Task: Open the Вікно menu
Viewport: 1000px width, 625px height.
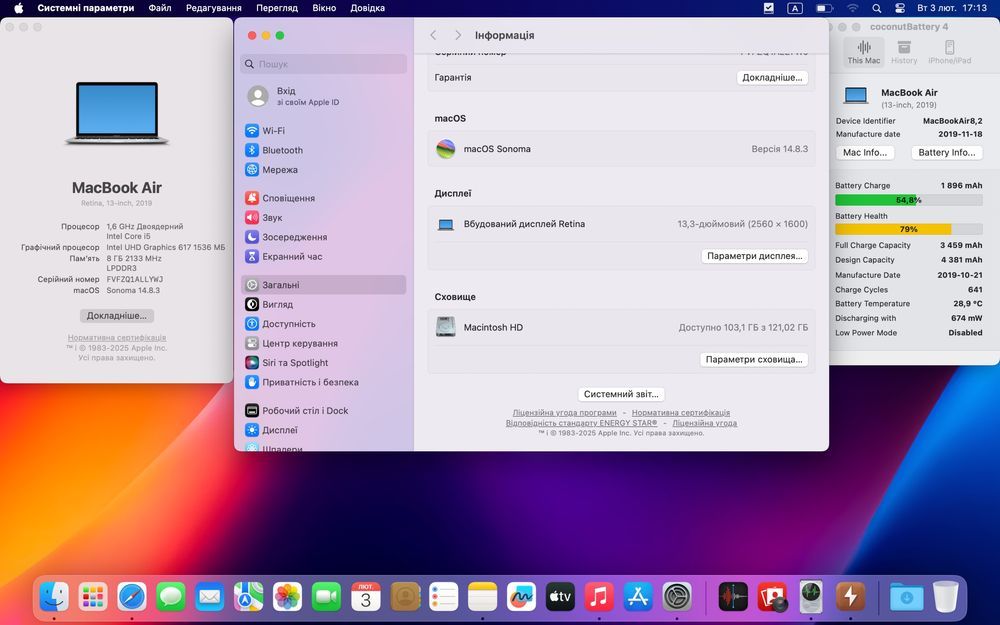Action: [x=324, y=8]
